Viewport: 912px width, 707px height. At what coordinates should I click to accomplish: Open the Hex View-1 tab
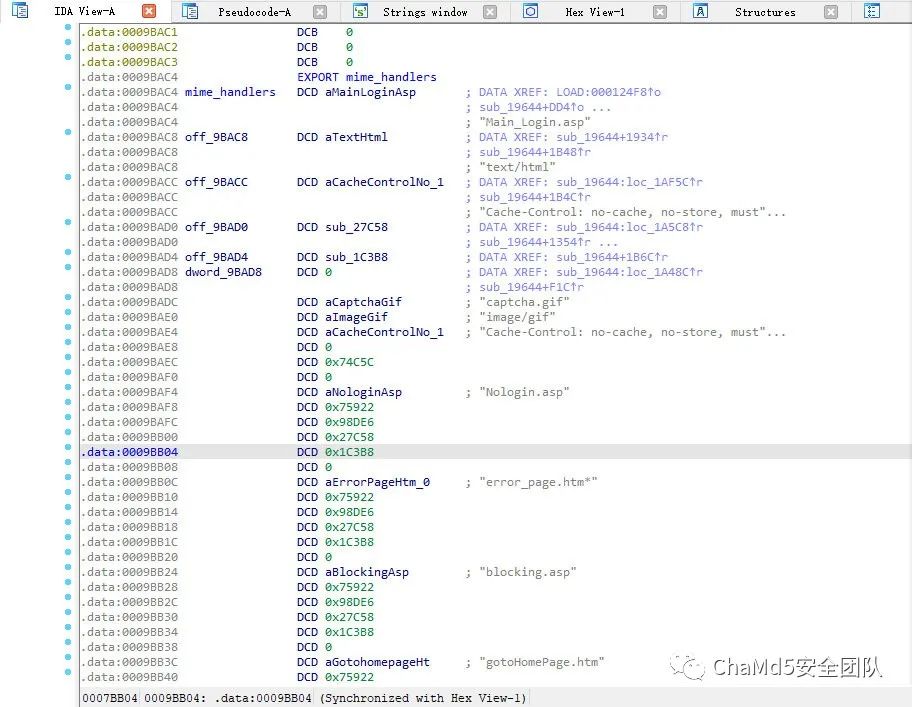(x=595, y=12)
